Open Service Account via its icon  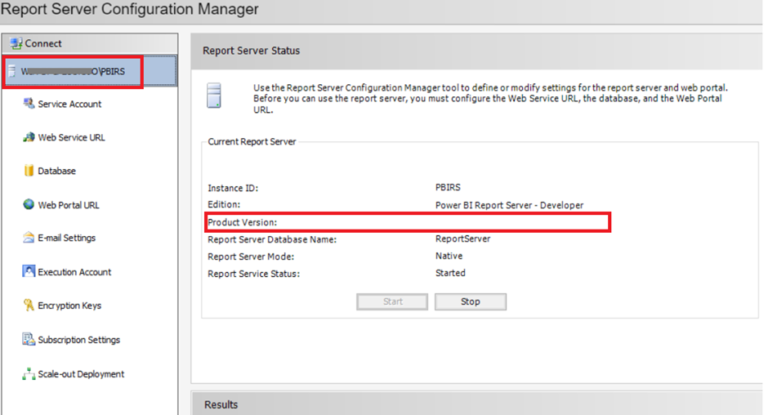coord(29,104)
